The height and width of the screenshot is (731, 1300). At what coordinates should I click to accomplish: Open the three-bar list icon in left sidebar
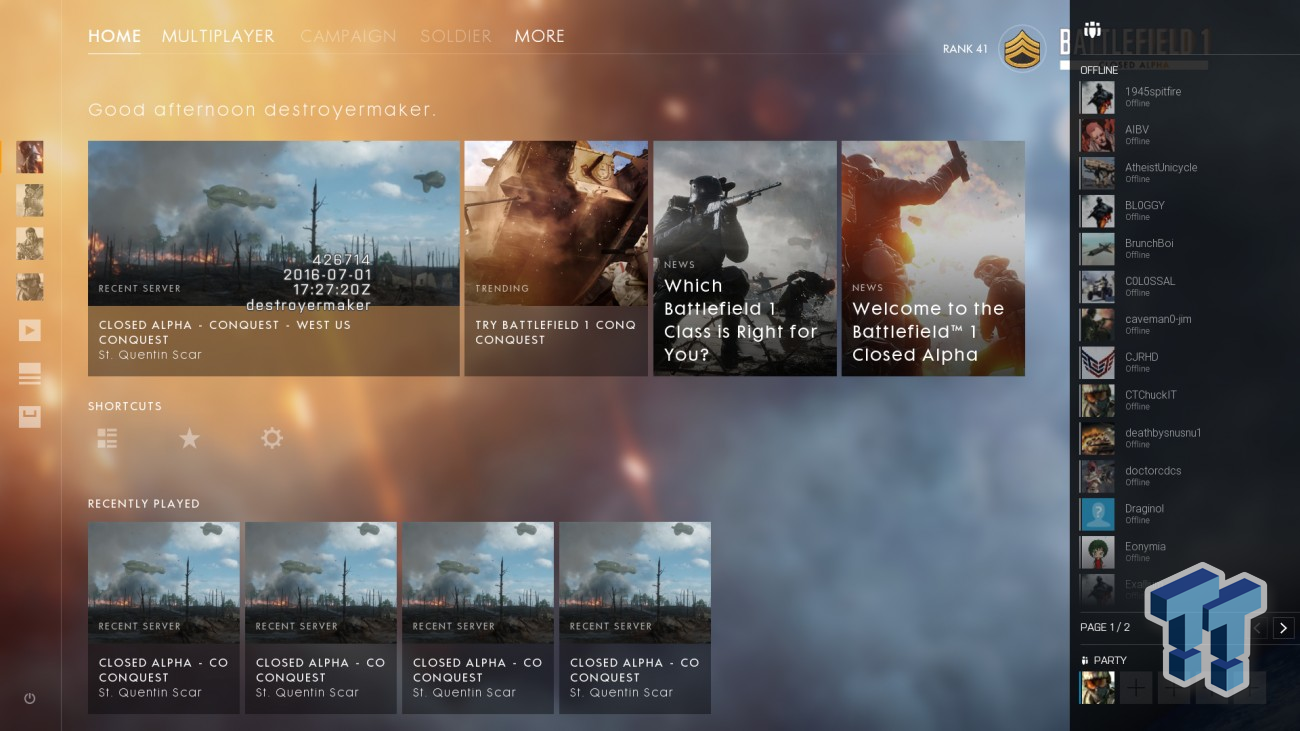coord(30,375)
